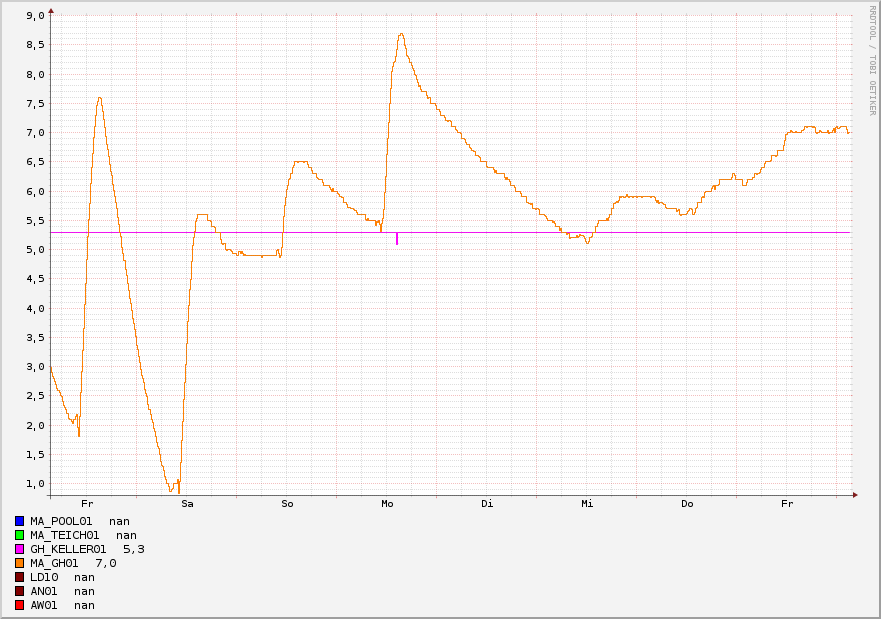Click the dark red LD10 legend swatch
The image size is (881, 619).
(x=19, y=577)
